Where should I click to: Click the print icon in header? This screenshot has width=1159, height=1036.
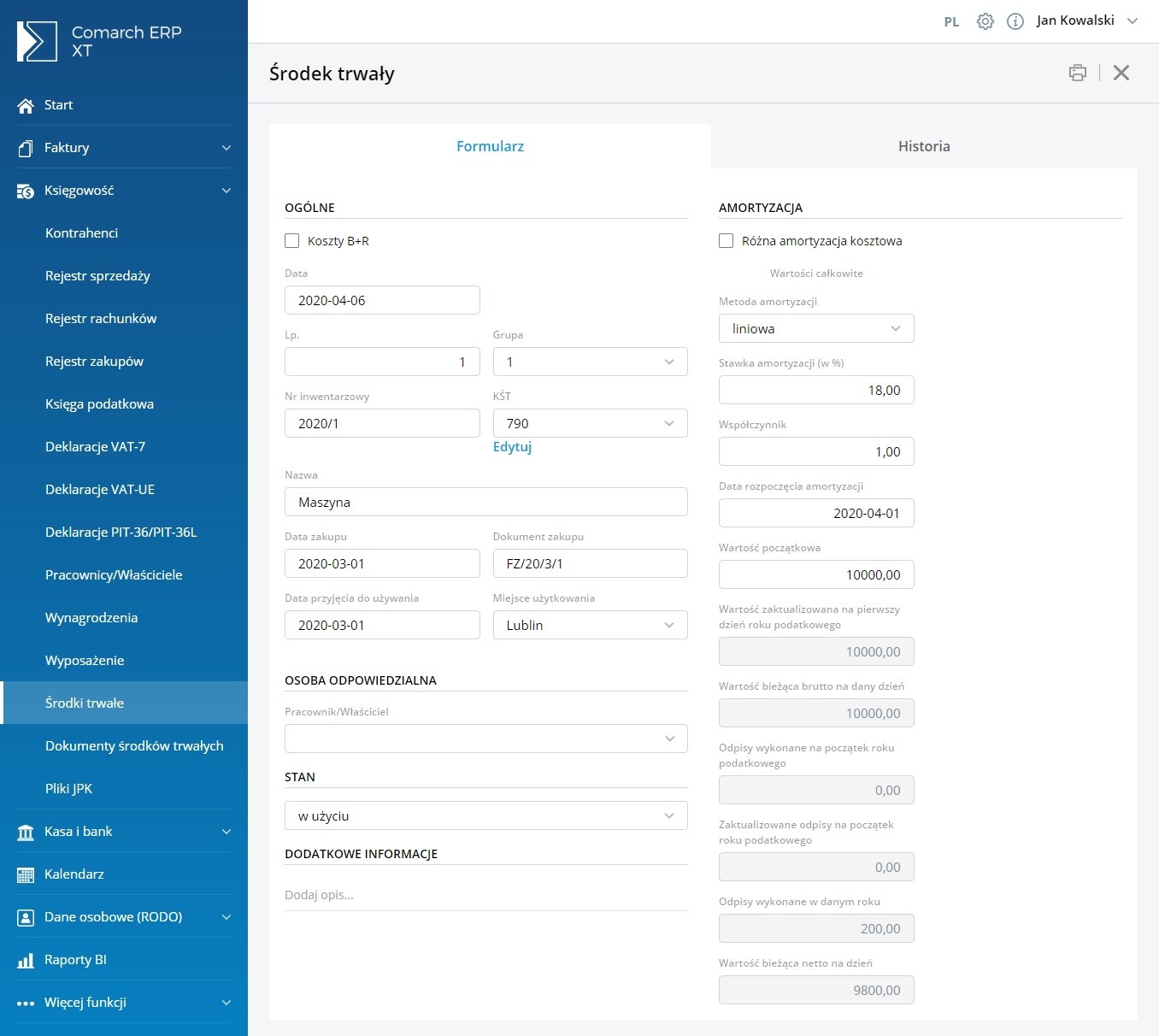click(1077, 74)
